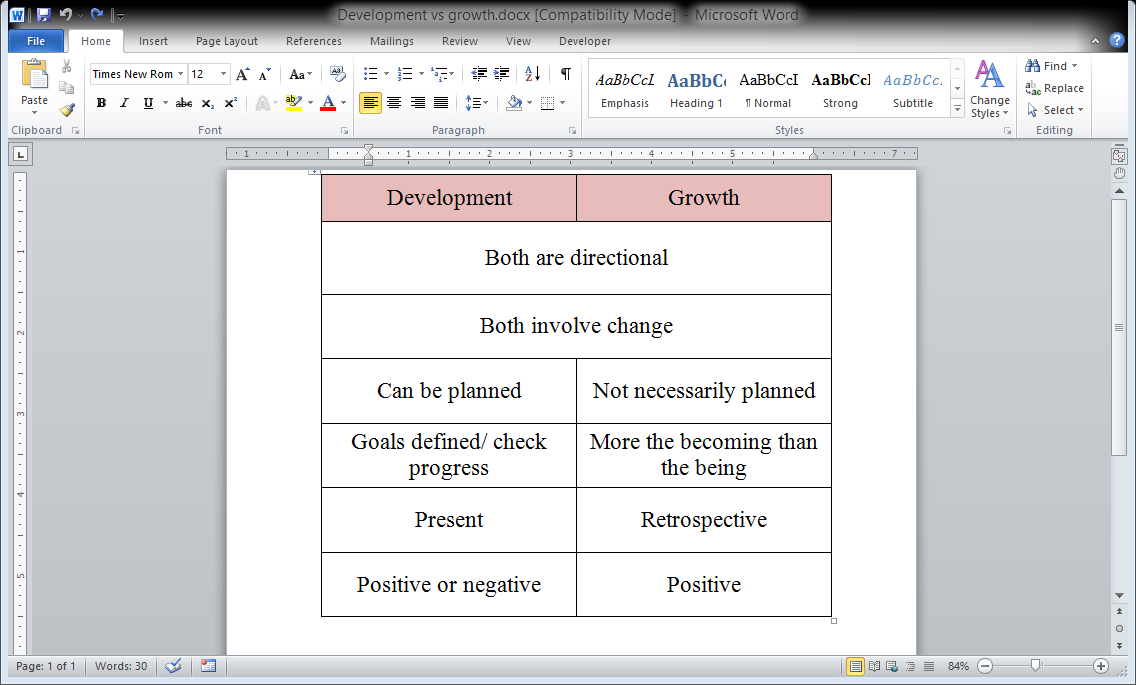
Task: Apply the Heading 1 style
Action: pyautogui.click(x=696, y=88)
